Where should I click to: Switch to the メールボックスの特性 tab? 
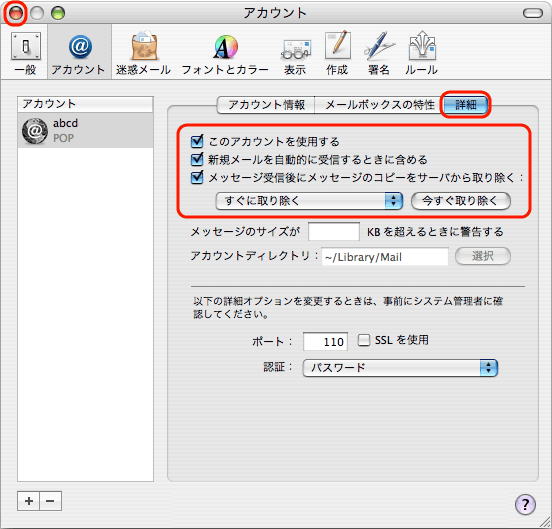click(x=379, y=105)
